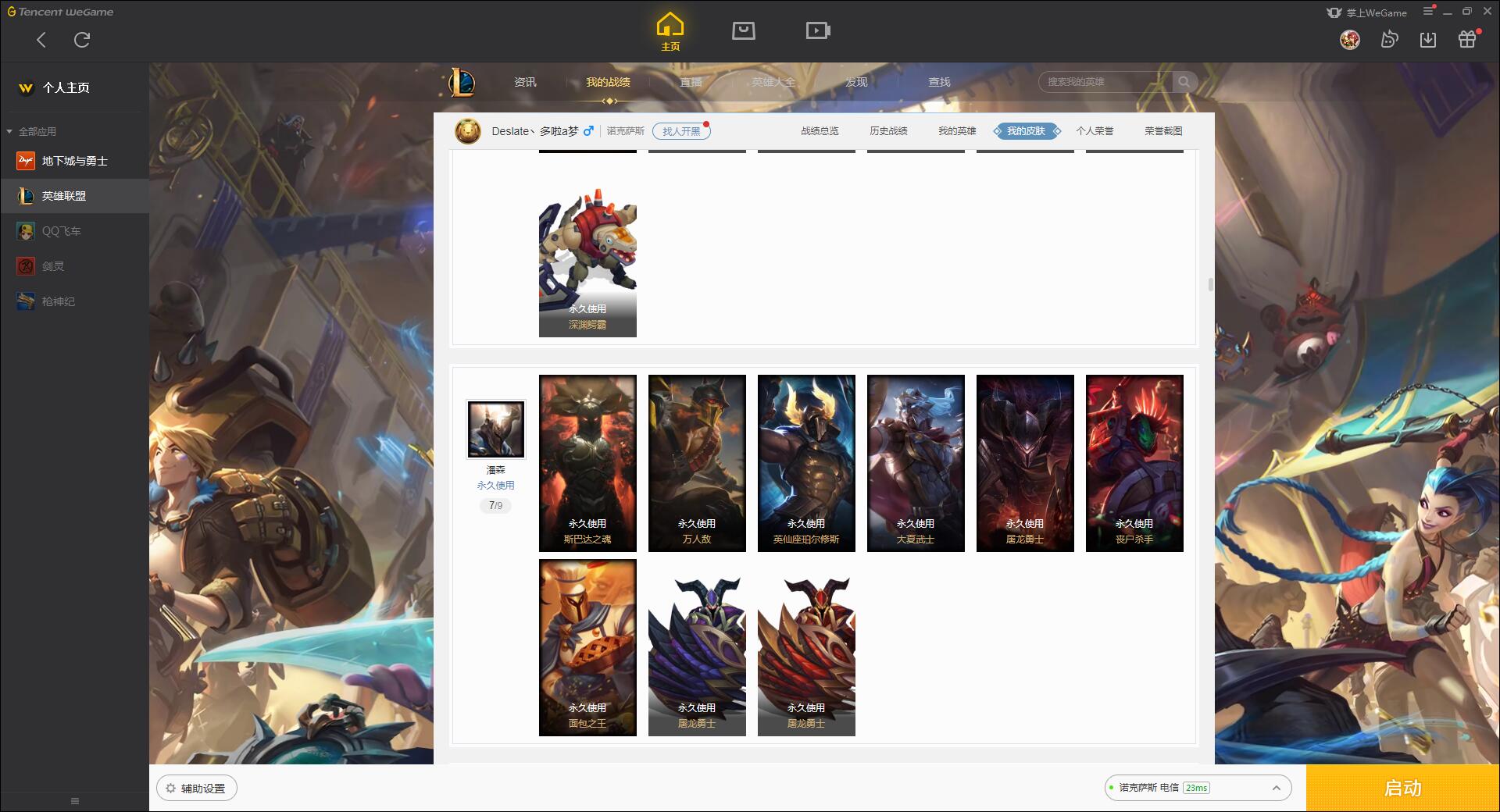
Task: Collapse the 全部应用 section
Action: (x=9, y=131)
